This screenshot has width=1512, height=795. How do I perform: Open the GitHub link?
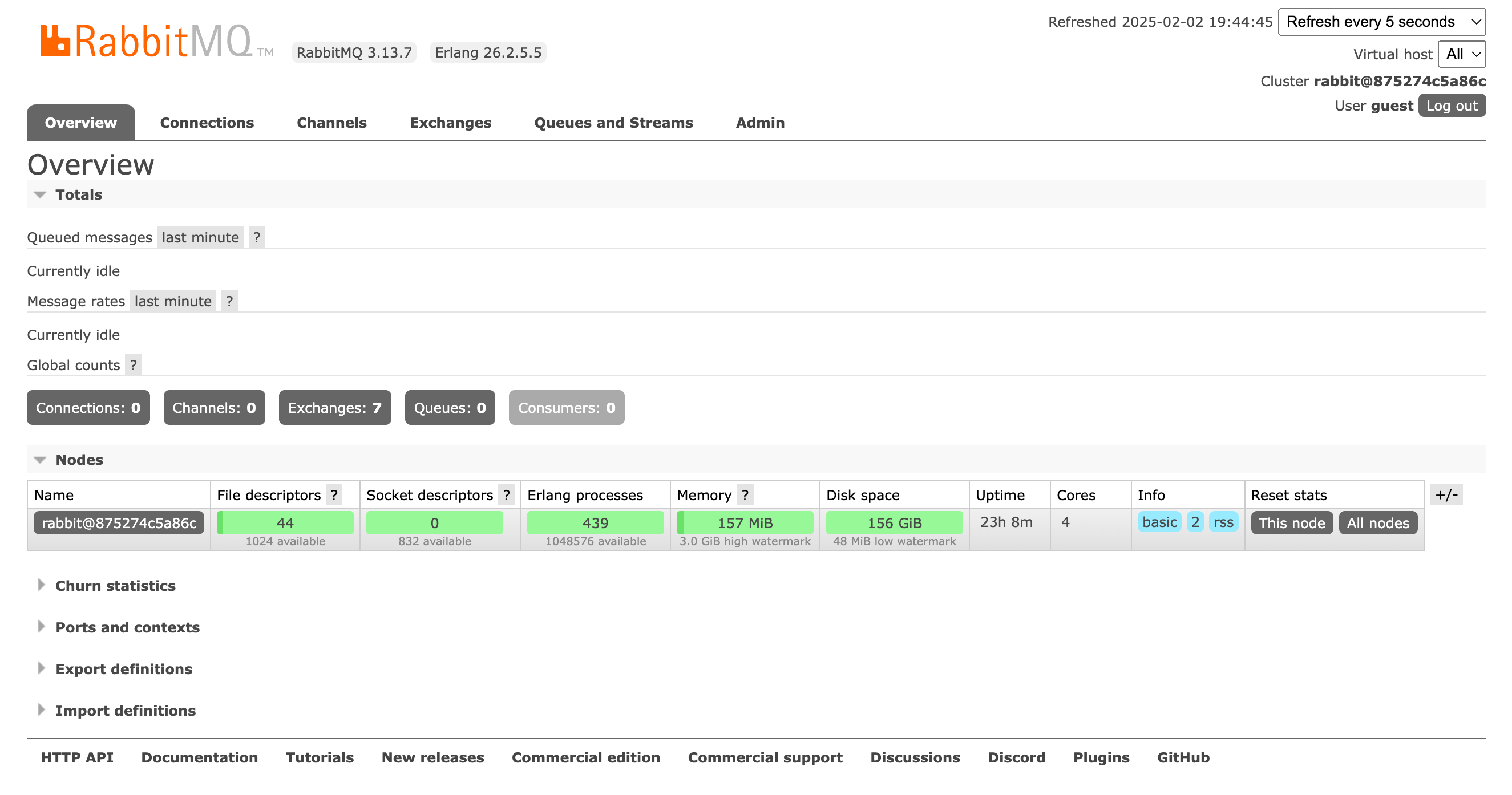[x=1183, y=758]
